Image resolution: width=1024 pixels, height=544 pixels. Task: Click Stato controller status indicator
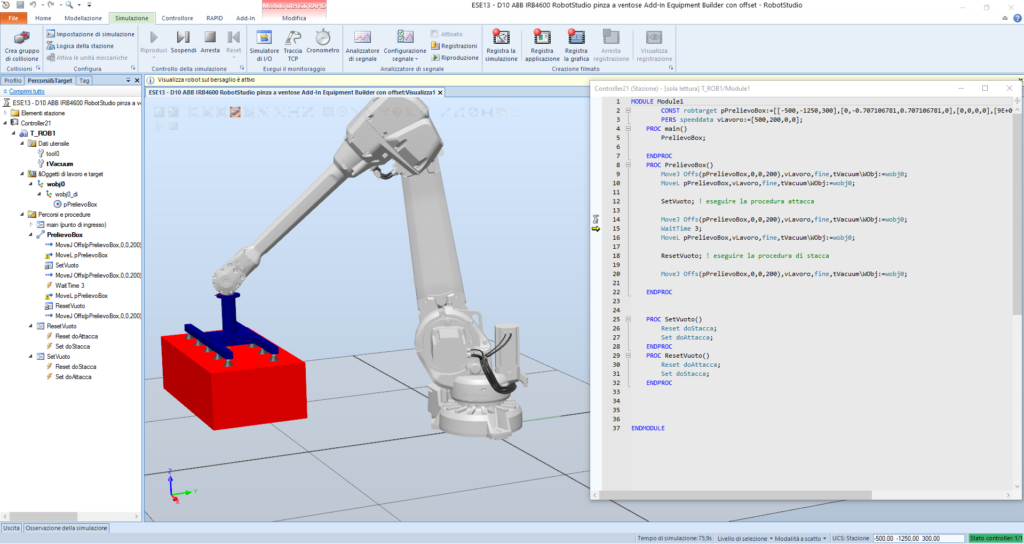click(995, 538)
